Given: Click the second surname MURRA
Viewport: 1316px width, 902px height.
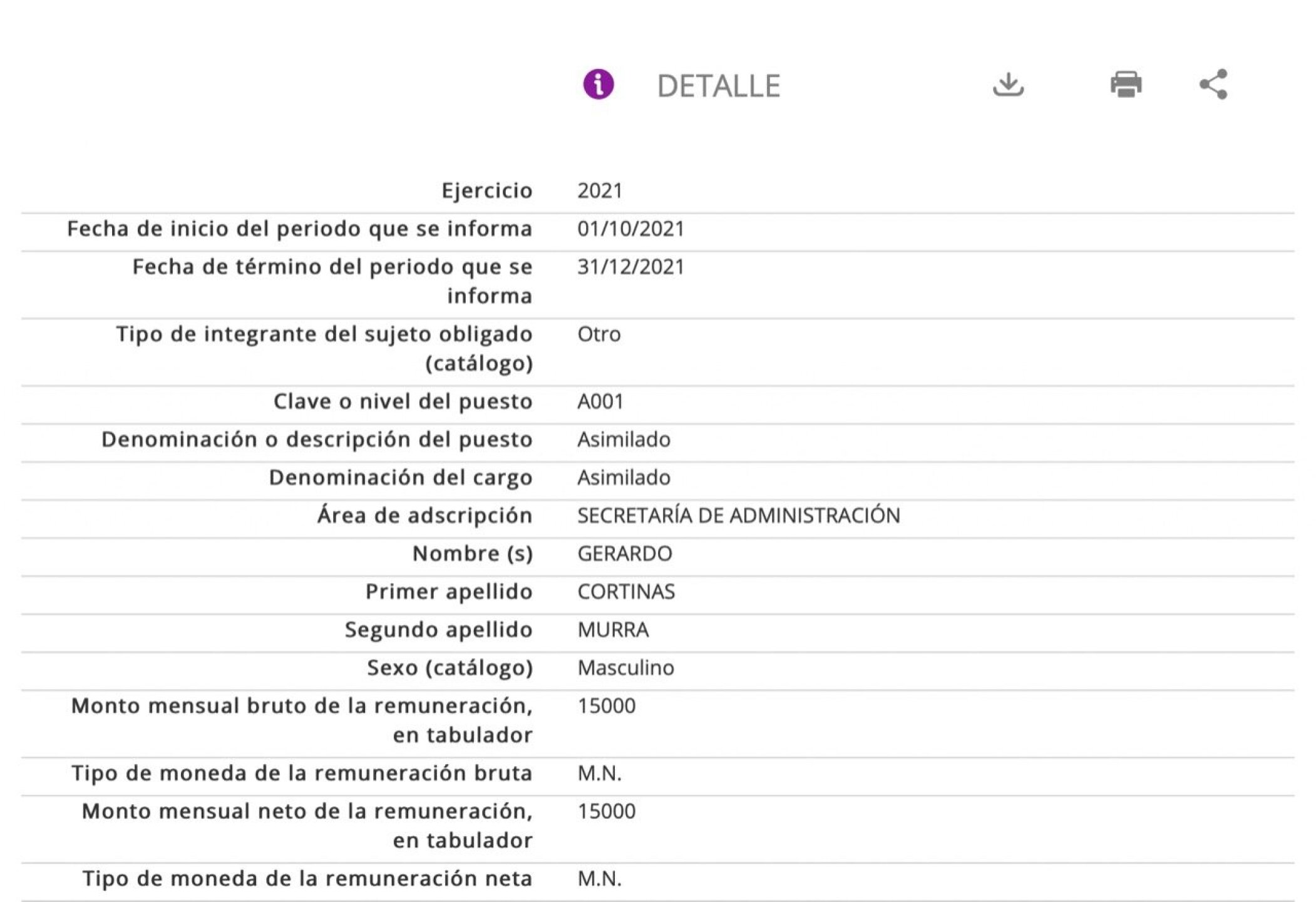Looking at the screenshot, I should click(613, 630).
